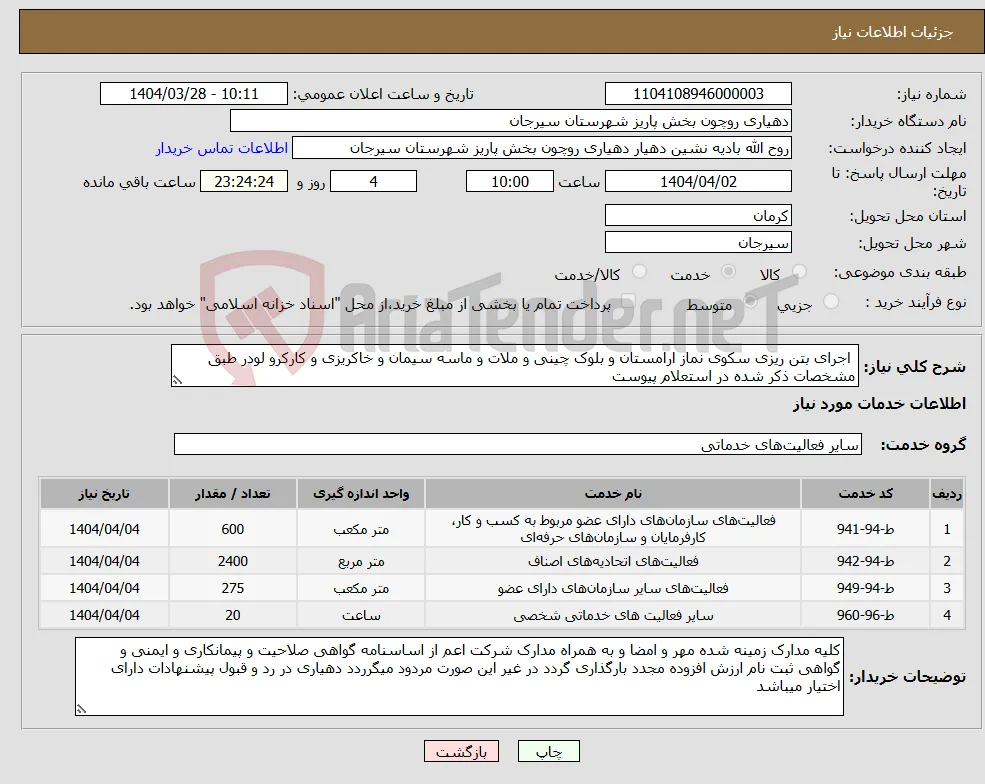This screenshot has width=985, height=784.
Task: Click the ساعت unit cell in row 4
Action: click(361, 615)
